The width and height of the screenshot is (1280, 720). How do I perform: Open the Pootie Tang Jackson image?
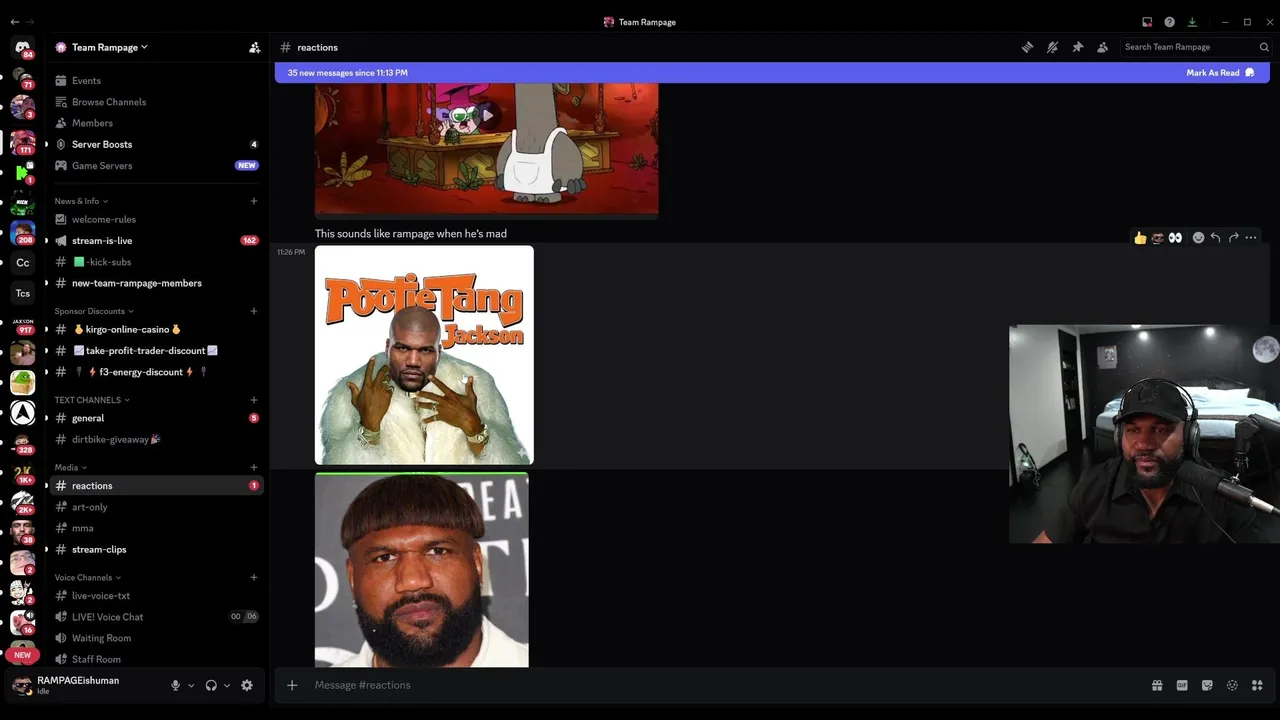click(424, 355)
